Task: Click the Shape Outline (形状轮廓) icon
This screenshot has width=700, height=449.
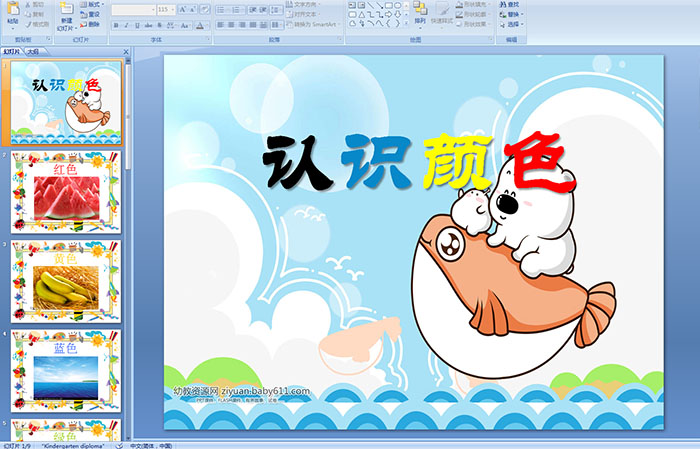Action: [459, 14]
